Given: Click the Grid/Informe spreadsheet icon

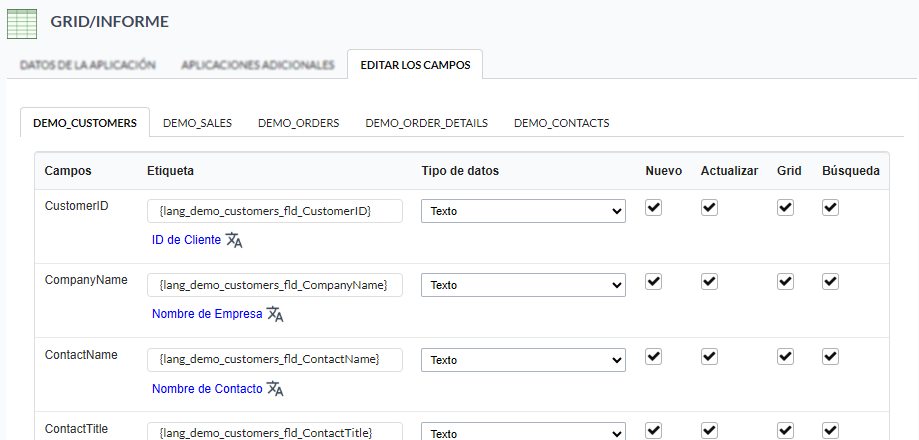Looking at the screenshot, I should 22,24.
